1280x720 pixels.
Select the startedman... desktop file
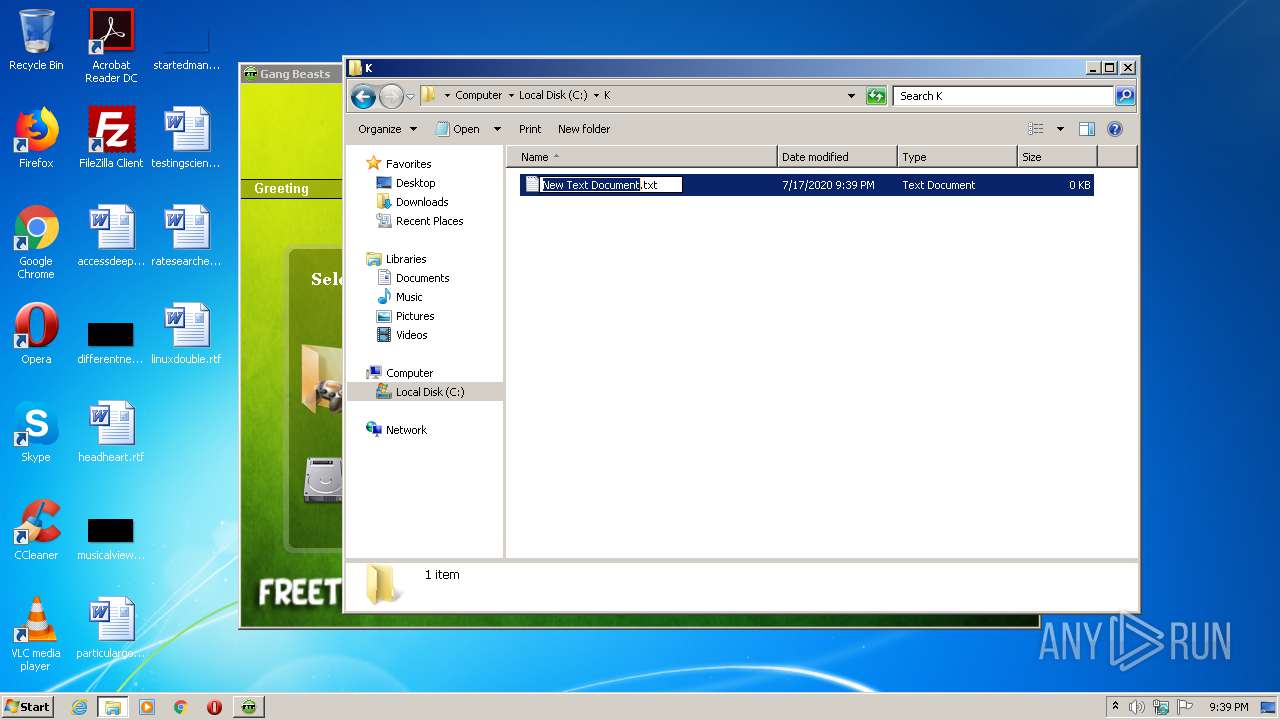point(186,48)
